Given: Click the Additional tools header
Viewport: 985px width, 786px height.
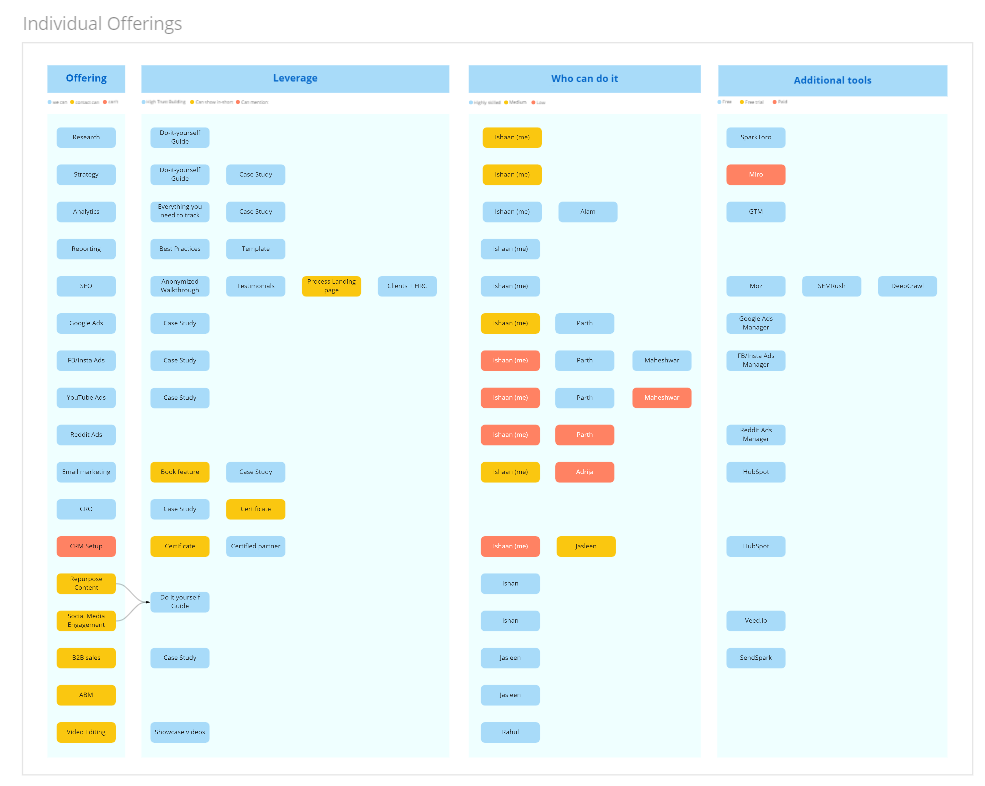Looking at the screenshot, I should pyautogui.click(x=832, y=80).
